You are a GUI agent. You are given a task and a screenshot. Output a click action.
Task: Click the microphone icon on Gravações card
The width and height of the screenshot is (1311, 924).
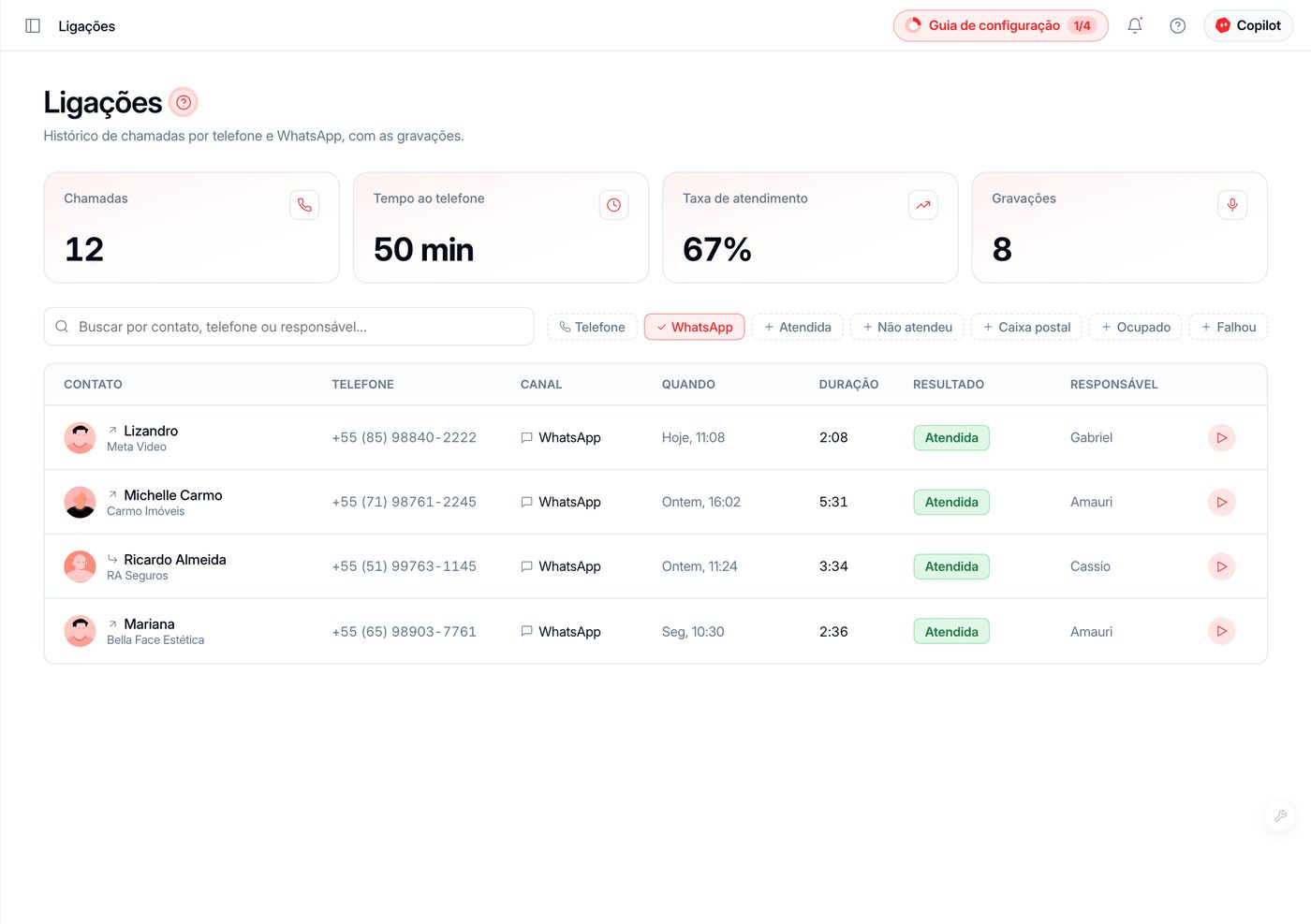tap(1232, 205)
